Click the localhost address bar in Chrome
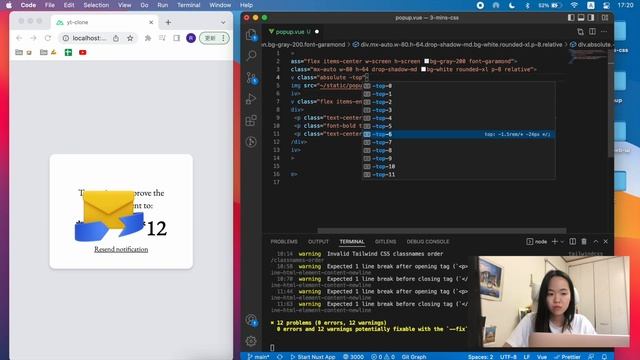The image size is (640, 360). 89,38
